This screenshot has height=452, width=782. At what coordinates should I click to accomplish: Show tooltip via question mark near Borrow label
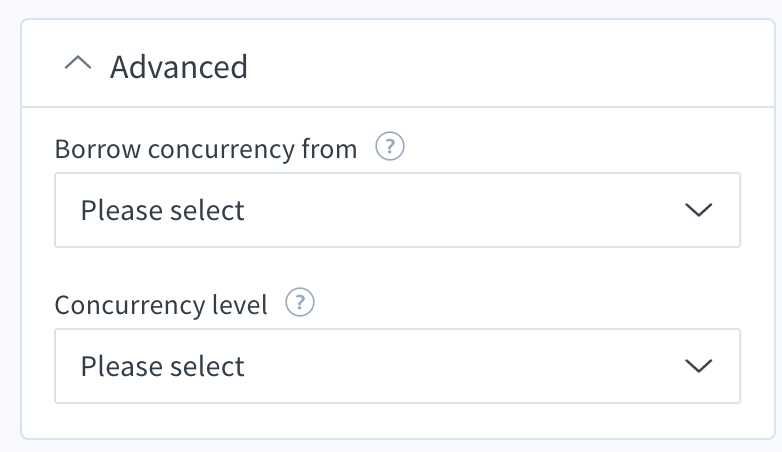[390, 146]
